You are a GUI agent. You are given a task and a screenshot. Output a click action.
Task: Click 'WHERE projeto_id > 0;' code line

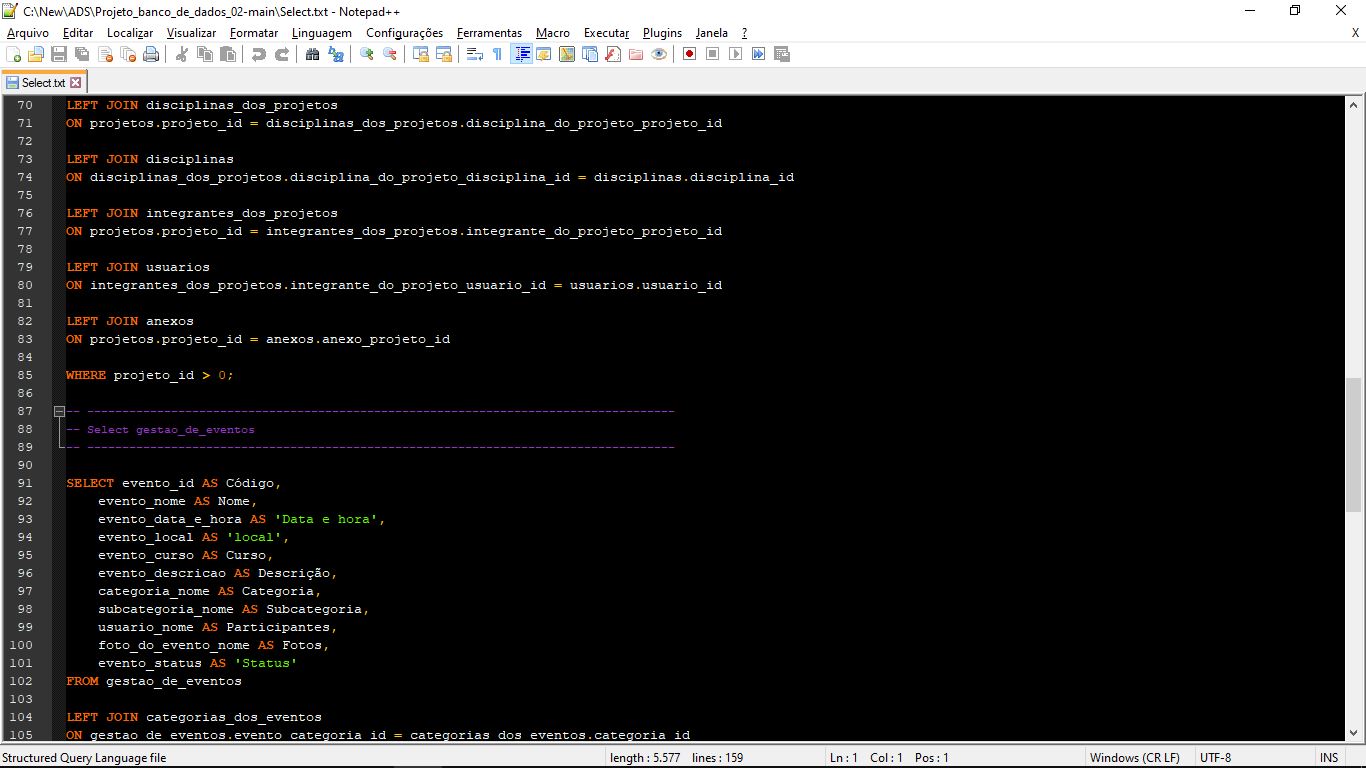pos(150,375)
